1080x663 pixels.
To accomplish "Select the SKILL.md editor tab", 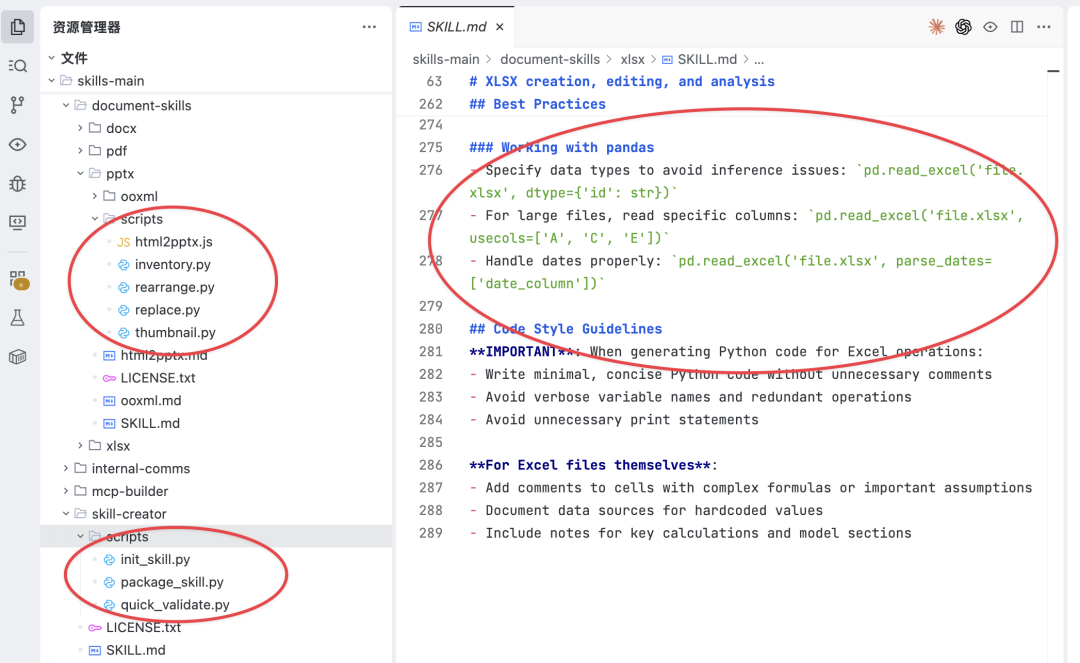I will click(456, 27).
